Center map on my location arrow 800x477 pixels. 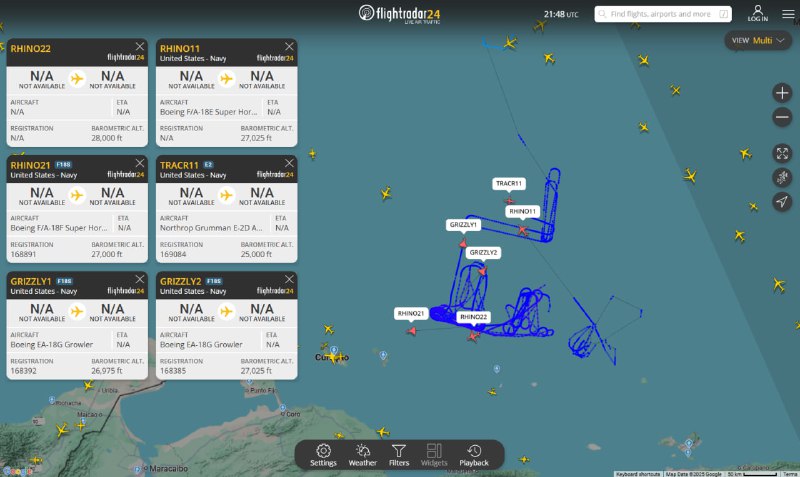coord(782,202)
